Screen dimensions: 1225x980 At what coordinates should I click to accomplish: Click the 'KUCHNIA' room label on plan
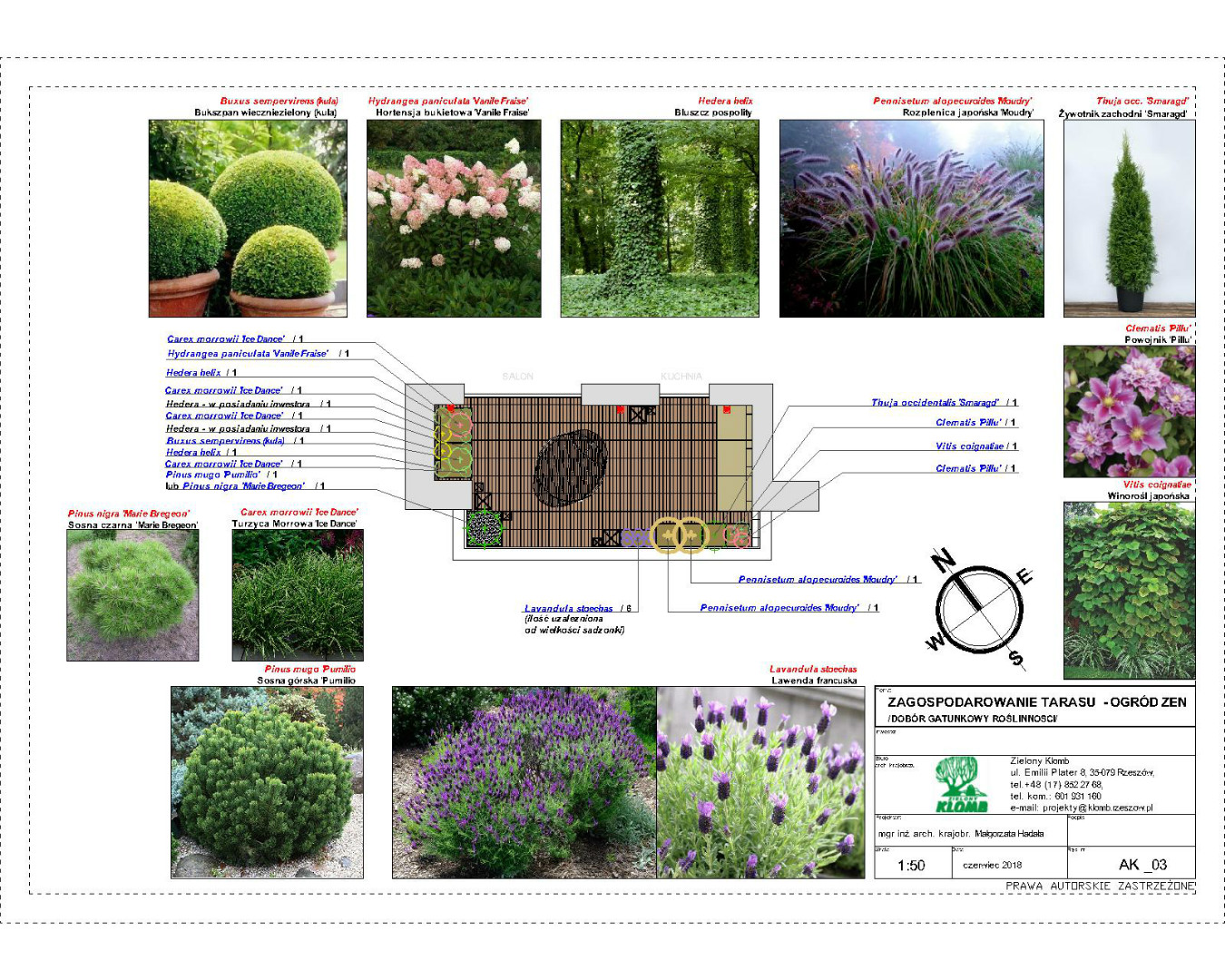pyautogui.click(x=681, y=376)
